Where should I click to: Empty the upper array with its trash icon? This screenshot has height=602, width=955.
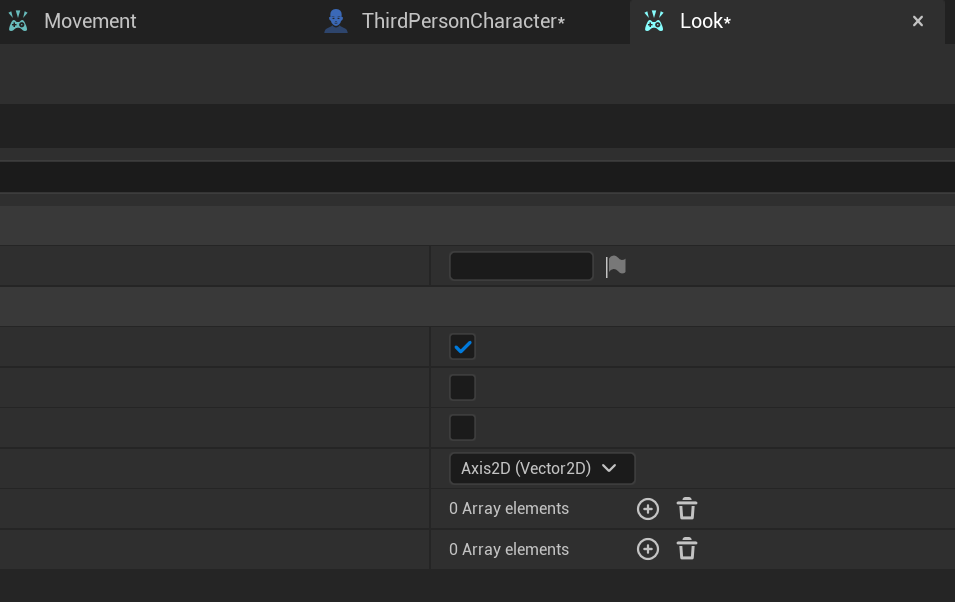coord(687,509)
